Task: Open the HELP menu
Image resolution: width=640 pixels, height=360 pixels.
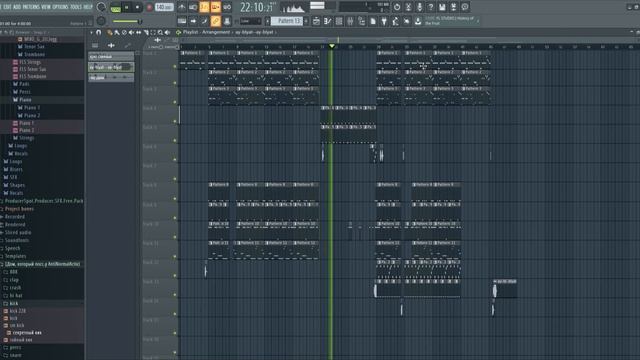Action: point(88,7)
